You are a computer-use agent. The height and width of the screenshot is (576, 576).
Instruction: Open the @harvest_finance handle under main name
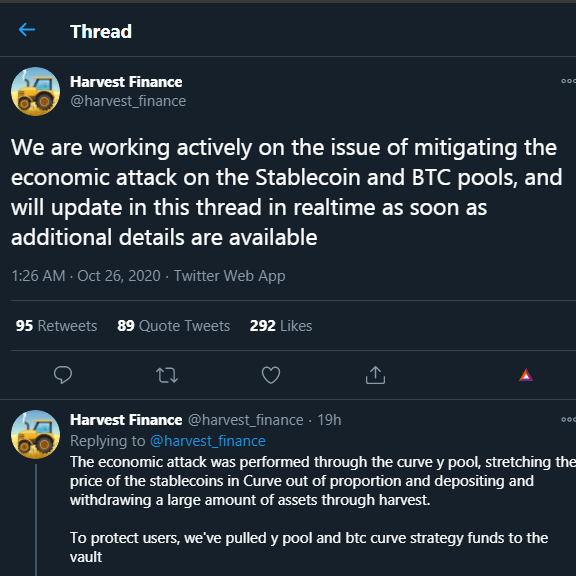[128, 101]
